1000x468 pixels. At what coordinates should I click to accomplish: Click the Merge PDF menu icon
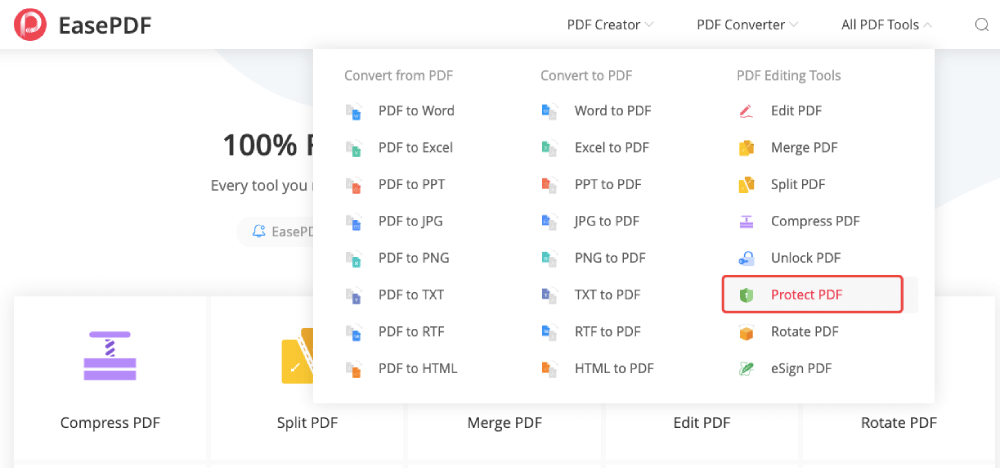[746, 148]
